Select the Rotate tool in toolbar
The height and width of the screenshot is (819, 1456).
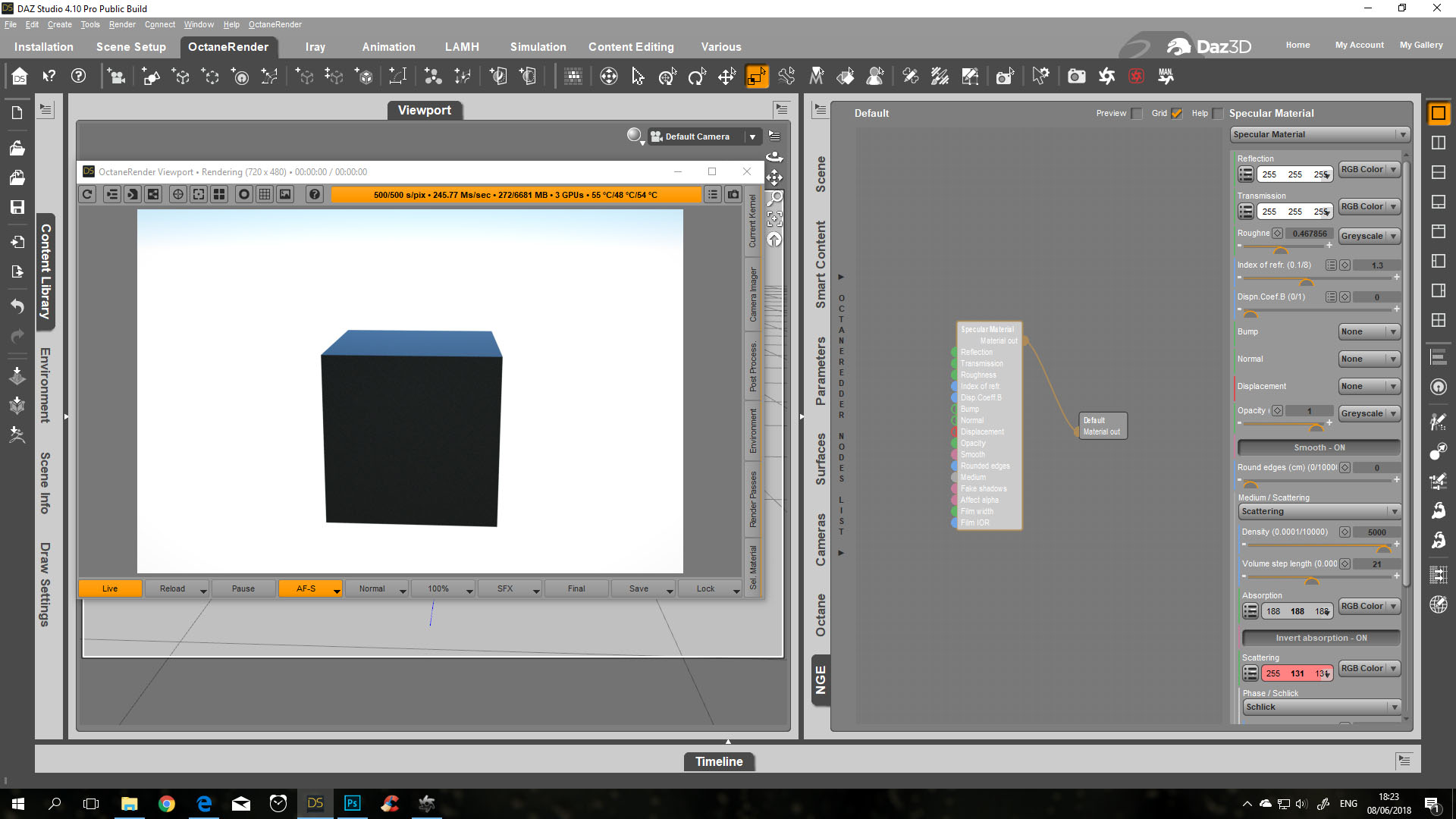pos(697,77)
